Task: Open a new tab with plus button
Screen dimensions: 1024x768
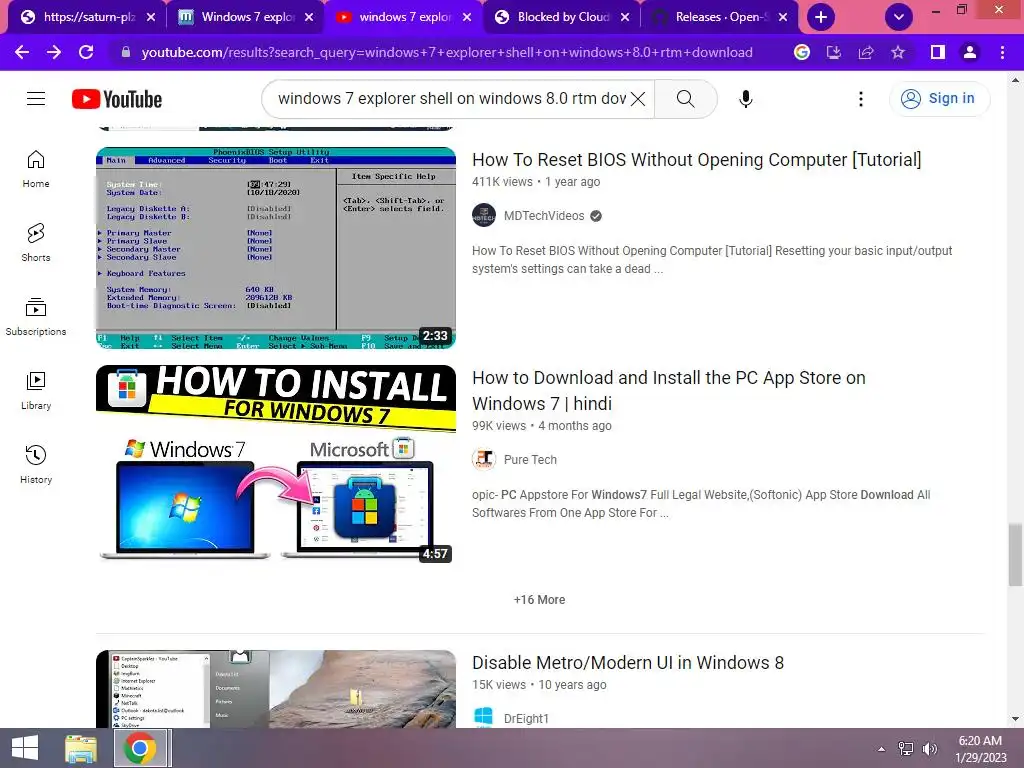Action: click(x=821, y=17)
